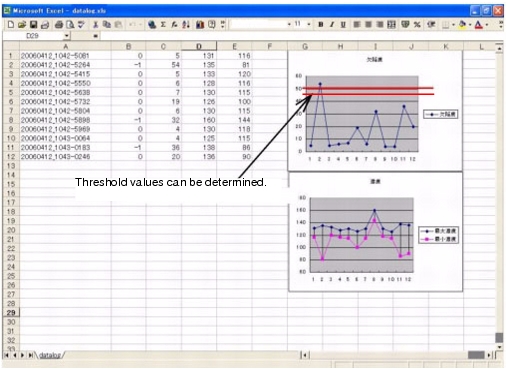Image resolution: width=507 pixels, height=369 pixels.
Task: Expand fill color dropdown arrow
Action: [x=470, y=24]
